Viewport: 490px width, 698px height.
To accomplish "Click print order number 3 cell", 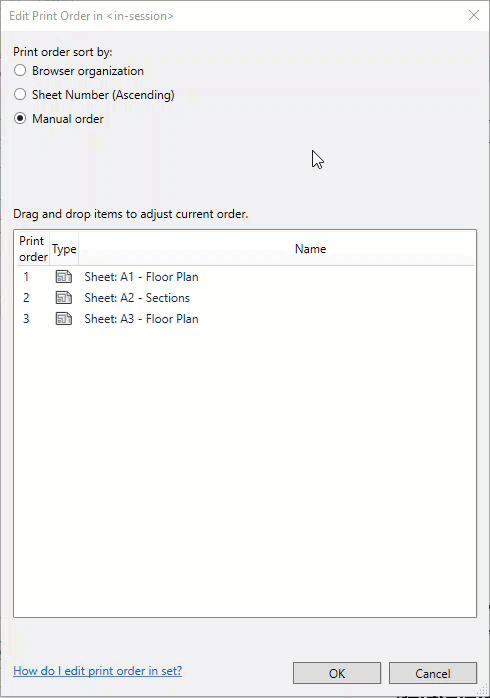I will (x=26, y=318).
